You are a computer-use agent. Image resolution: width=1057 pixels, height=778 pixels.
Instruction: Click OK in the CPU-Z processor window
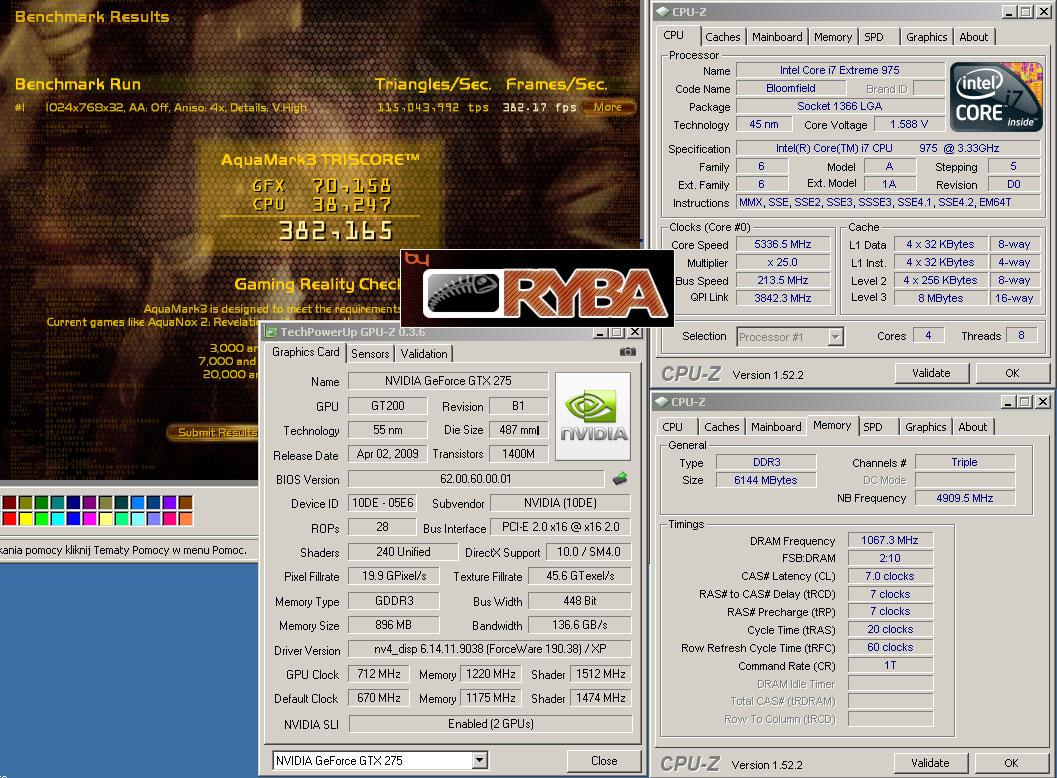click(x=1012, y=373)
